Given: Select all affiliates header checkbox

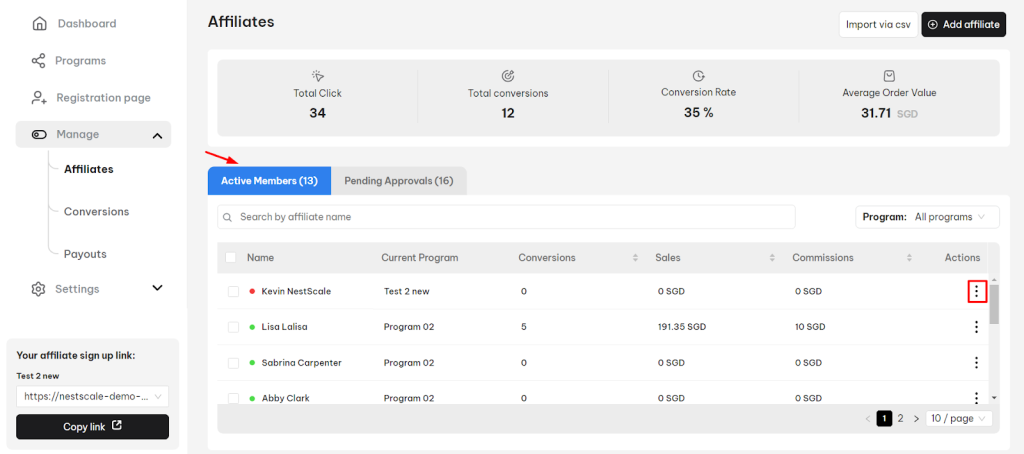Looking at the screenshot, I should pos(231,257).
